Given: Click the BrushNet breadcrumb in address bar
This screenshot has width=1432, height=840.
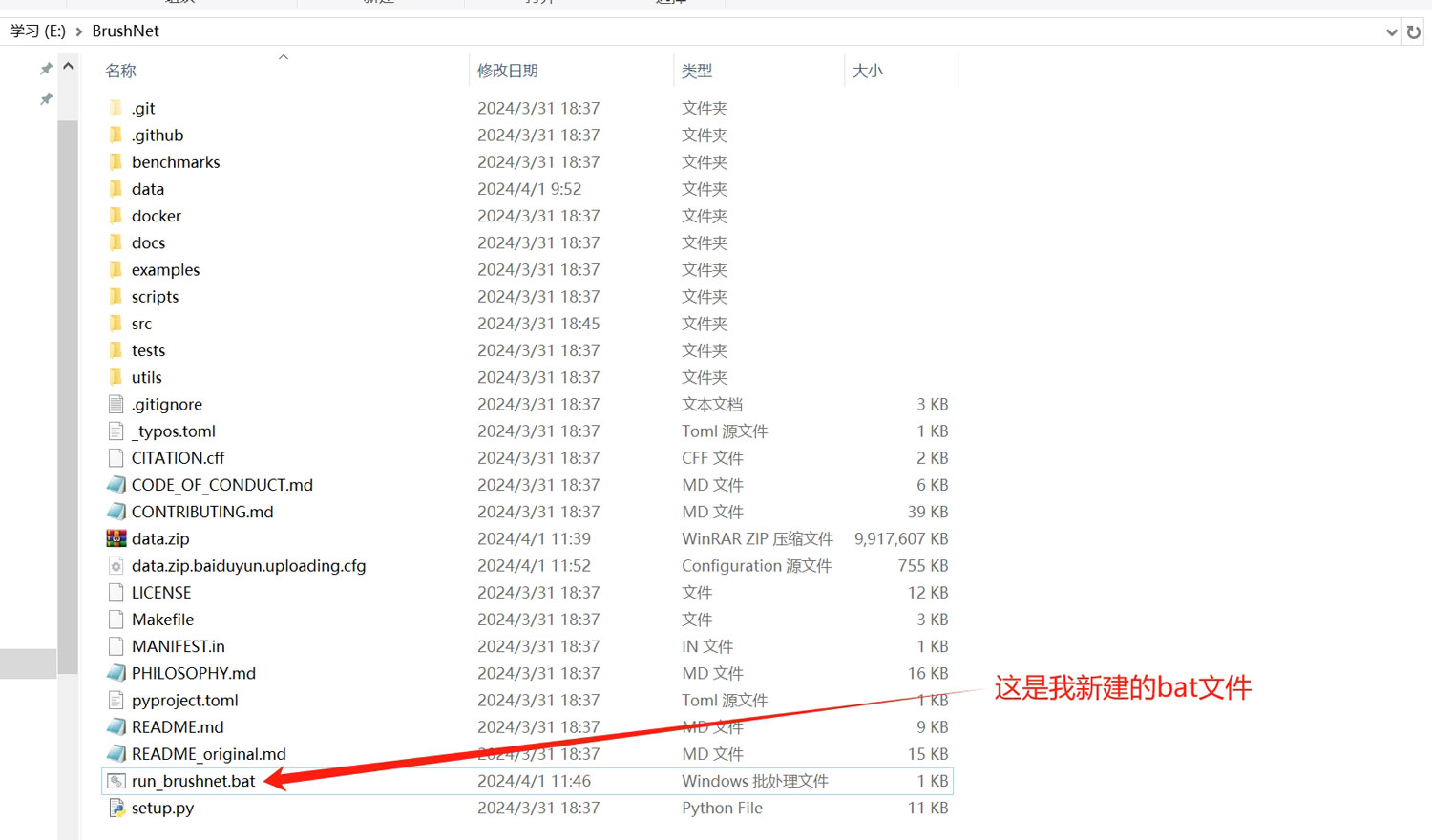Looking at the screenshot, I should 126,31.
